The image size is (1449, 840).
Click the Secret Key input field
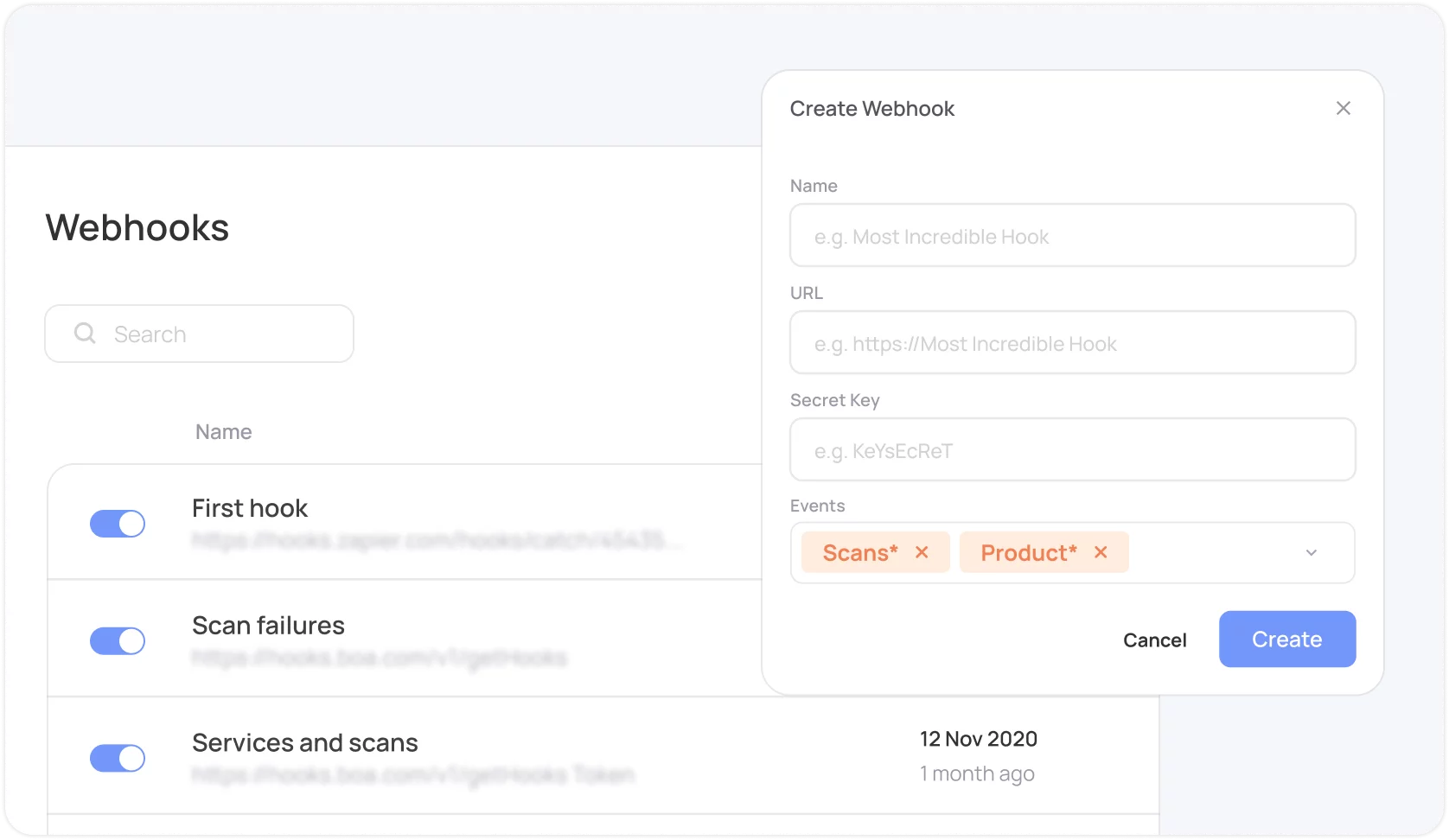[x=1073, y=449]
